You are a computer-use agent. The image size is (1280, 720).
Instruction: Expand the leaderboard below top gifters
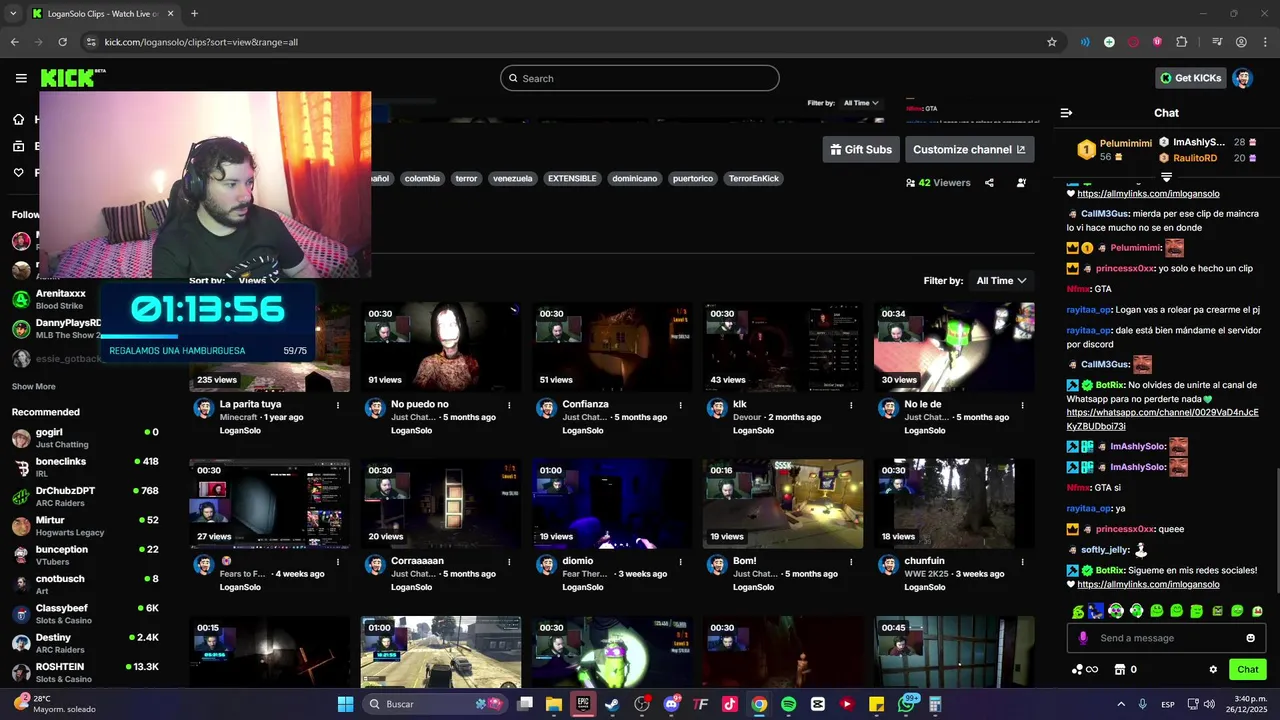(x=1166, y=176)
